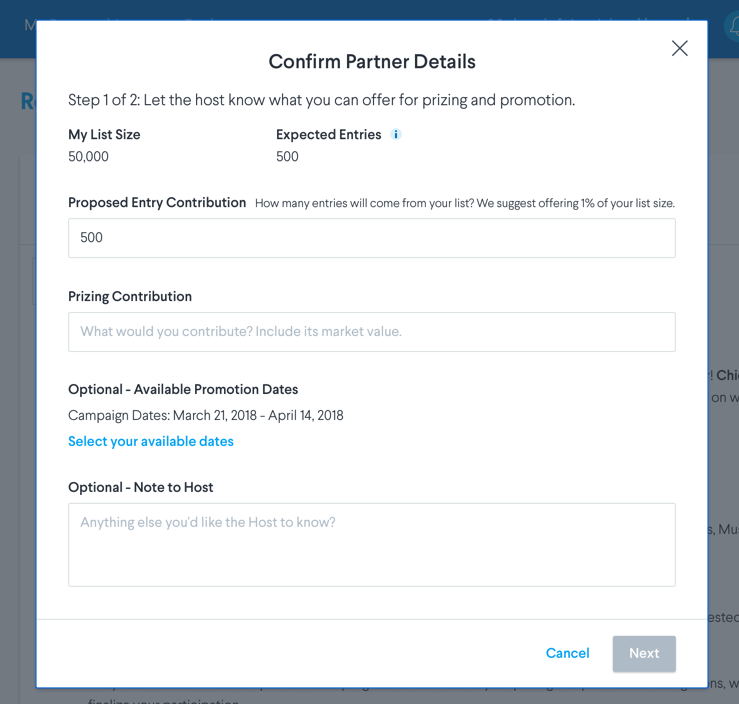This screenshot has width=739, height=704.
Task: Click the Next button
Action: click(x=644, y=654)
